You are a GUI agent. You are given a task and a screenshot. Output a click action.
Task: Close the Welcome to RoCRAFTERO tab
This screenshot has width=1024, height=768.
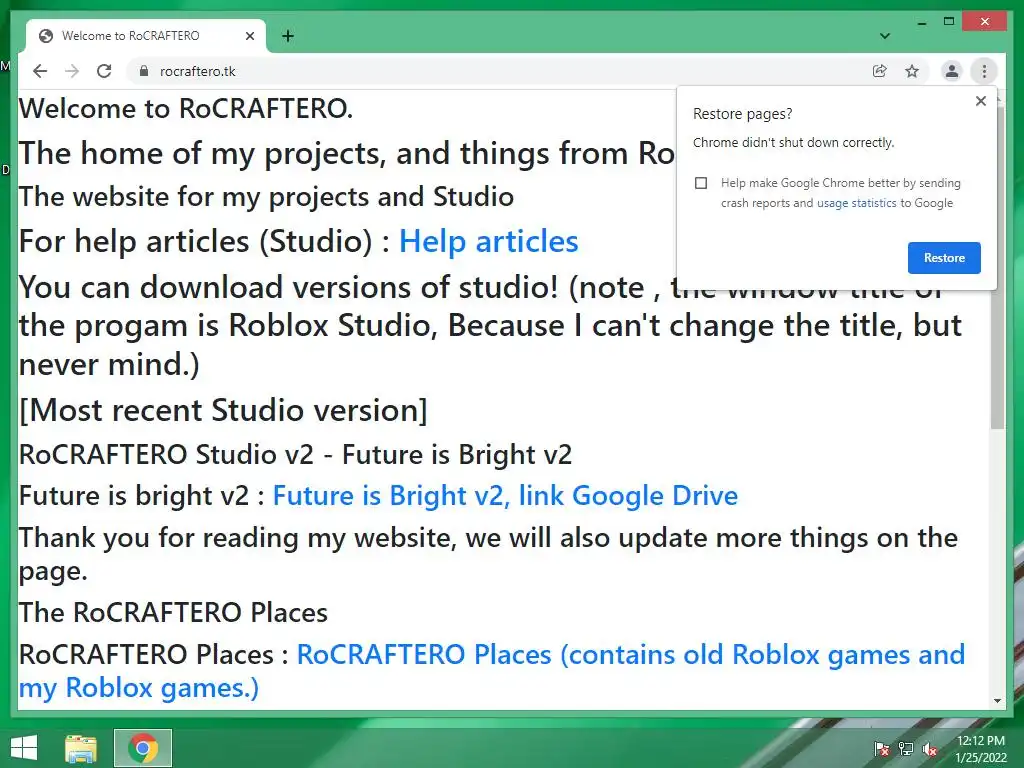click(x=249, y=36)
